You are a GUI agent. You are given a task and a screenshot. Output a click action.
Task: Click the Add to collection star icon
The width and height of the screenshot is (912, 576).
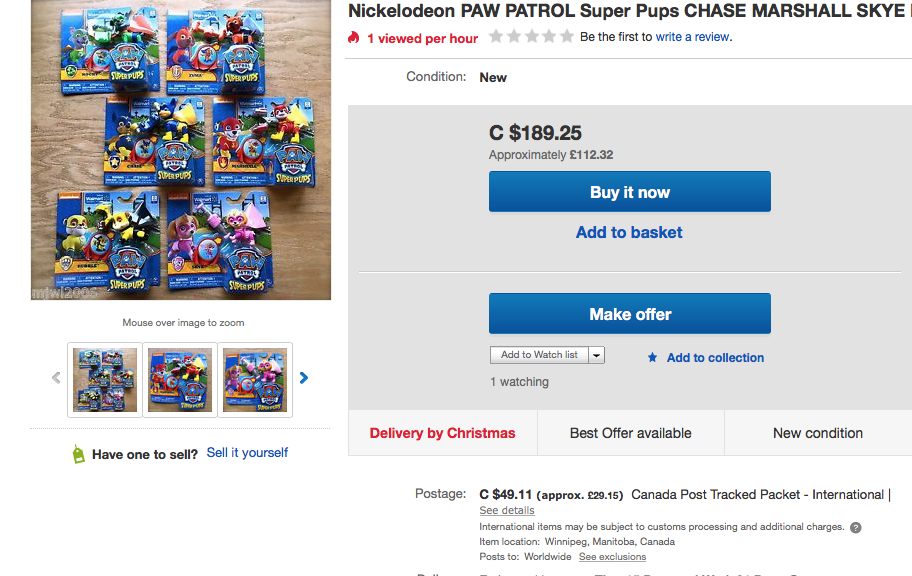tap(652, 358)
